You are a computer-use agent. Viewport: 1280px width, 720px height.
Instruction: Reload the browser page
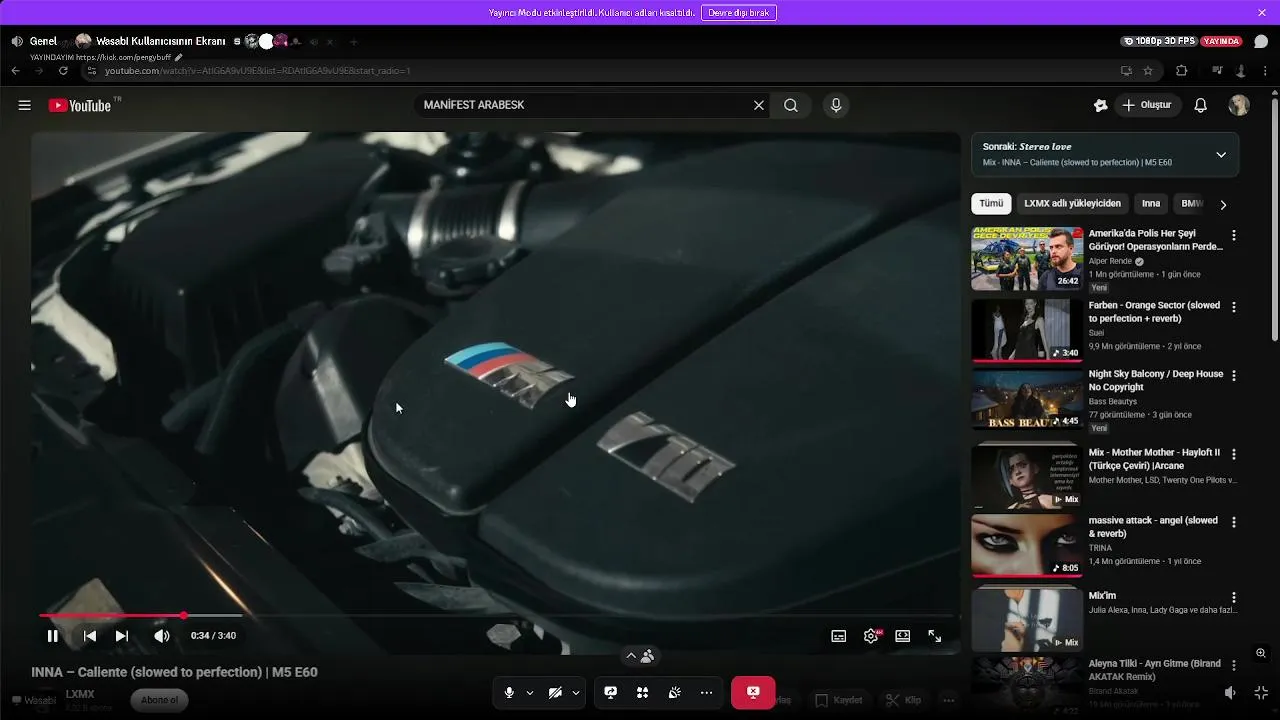point(63,71)
